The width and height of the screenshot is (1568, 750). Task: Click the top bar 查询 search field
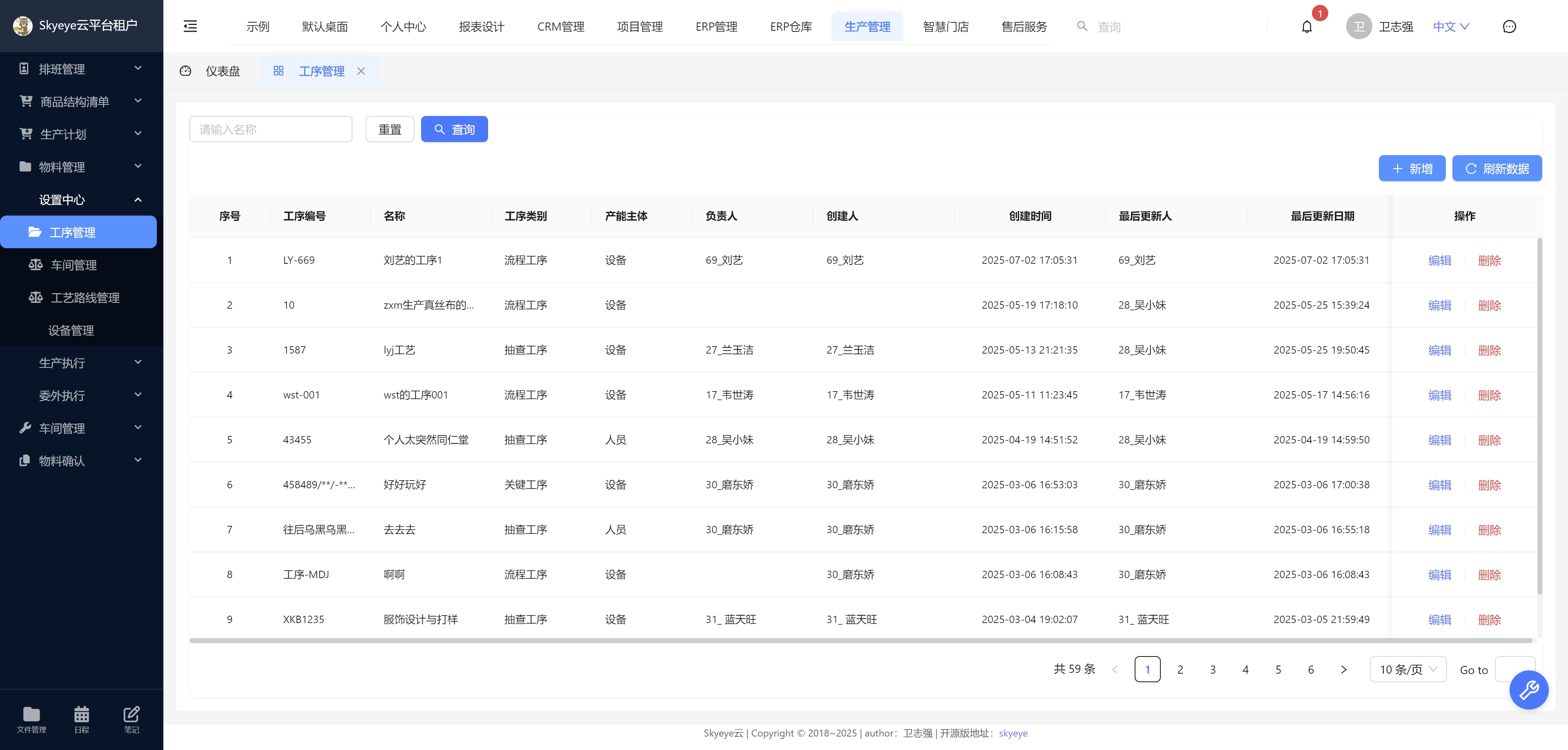[x=1109, y=27]
